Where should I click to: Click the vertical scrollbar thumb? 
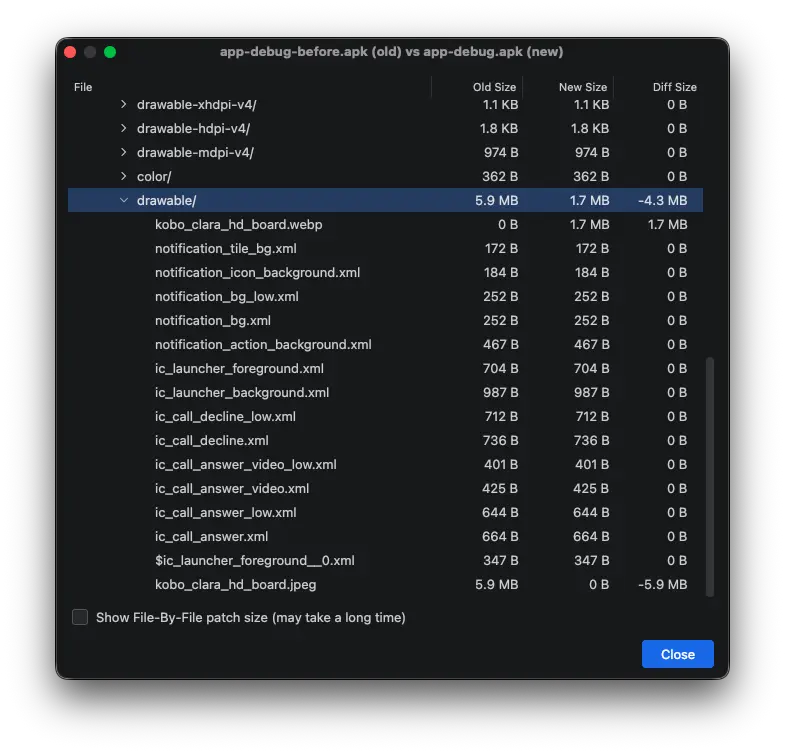(710, 476)
